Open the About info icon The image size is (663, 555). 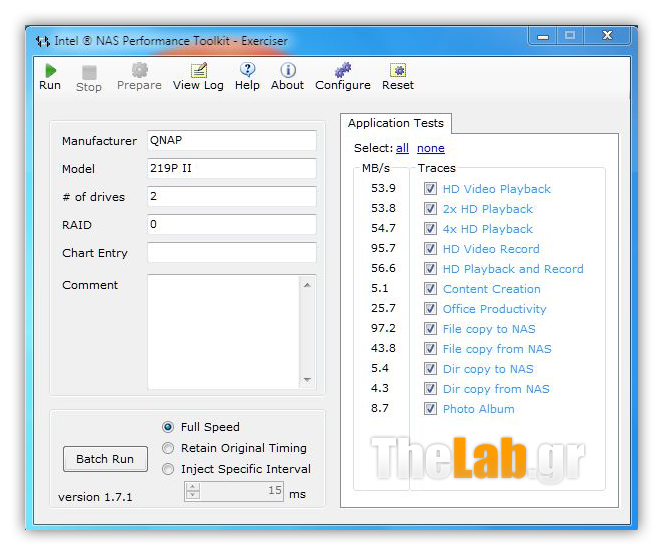288,70
